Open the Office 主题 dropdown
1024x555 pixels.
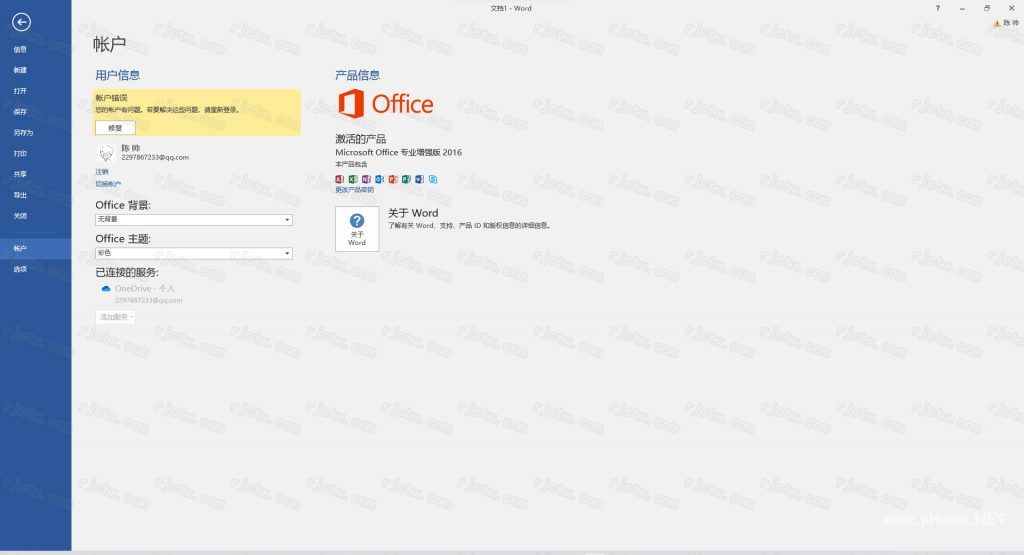click(194, 253)
